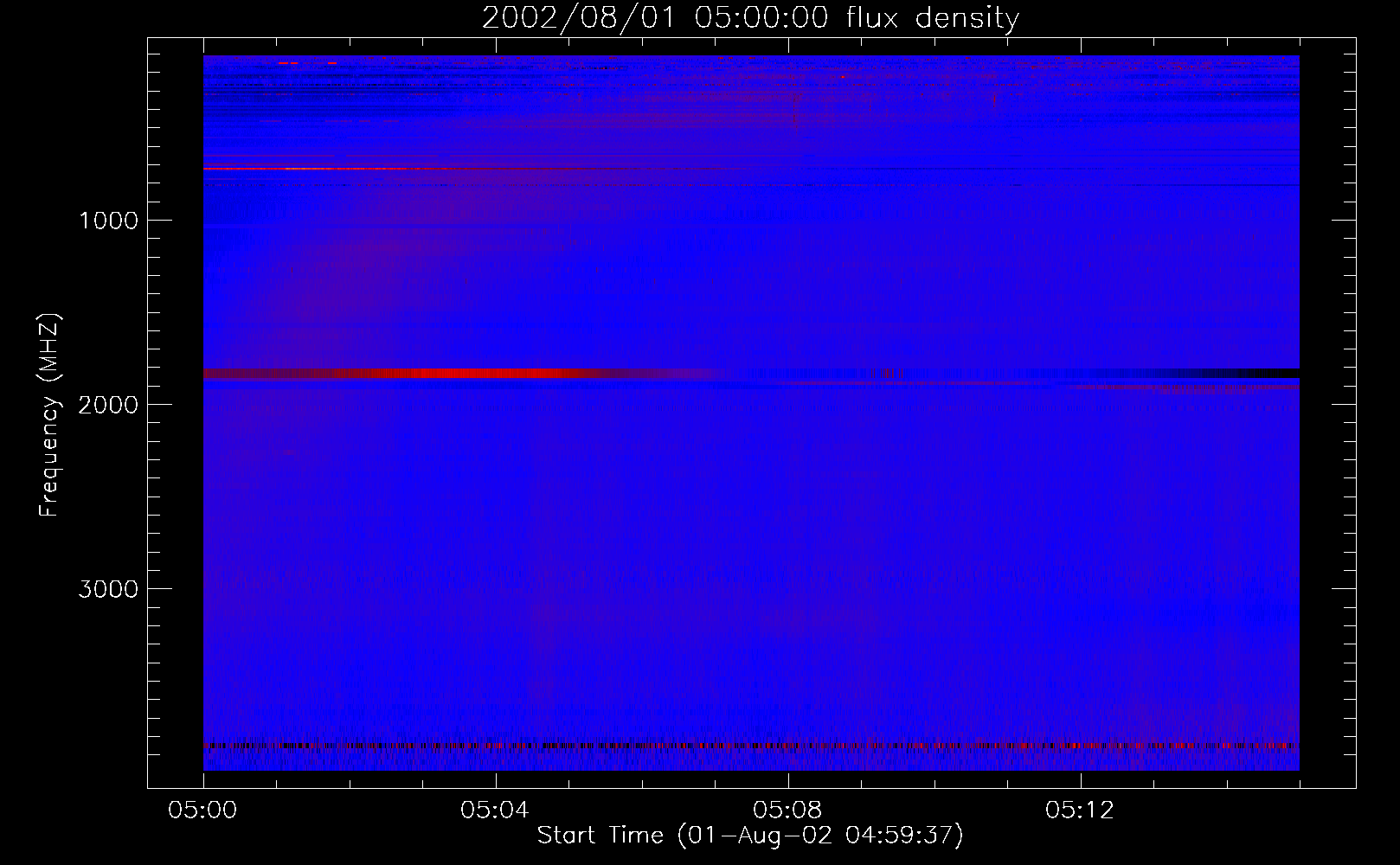Click the 05:08 time tick label
Image resolution: width=1400 pixels, height=865 pixels.
point(788,811)
